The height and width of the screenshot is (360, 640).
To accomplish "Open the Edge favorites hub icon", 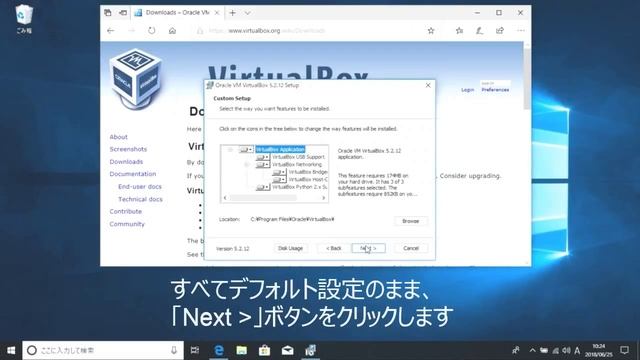I will [459, 31].
